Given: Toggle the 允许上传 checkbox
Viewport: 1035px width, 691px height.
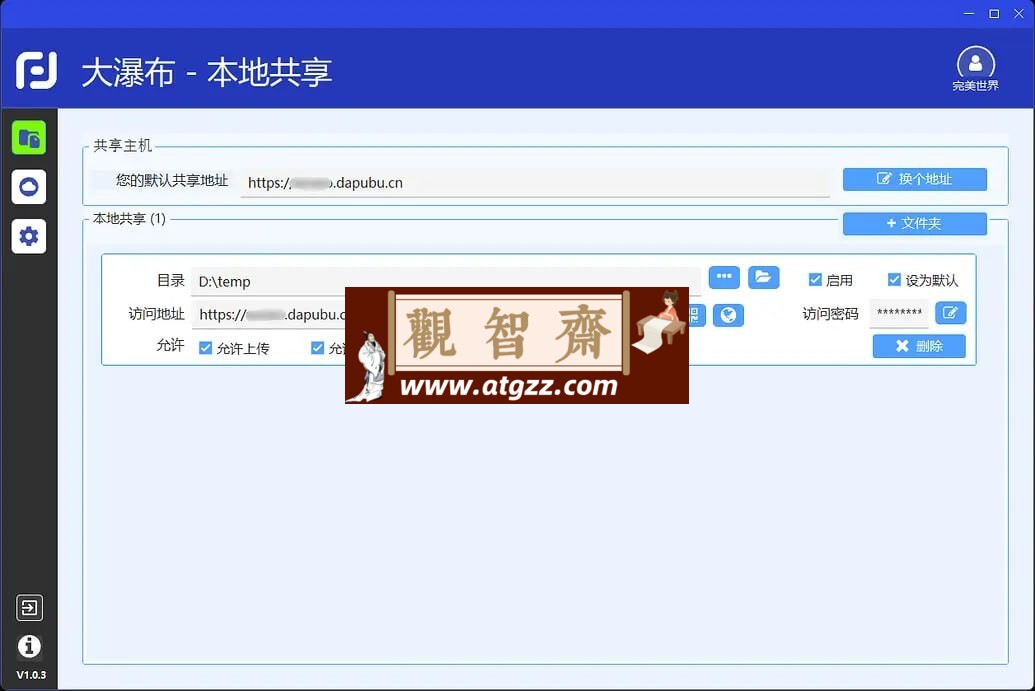Looking at the screenshot, I should [205, 348].
